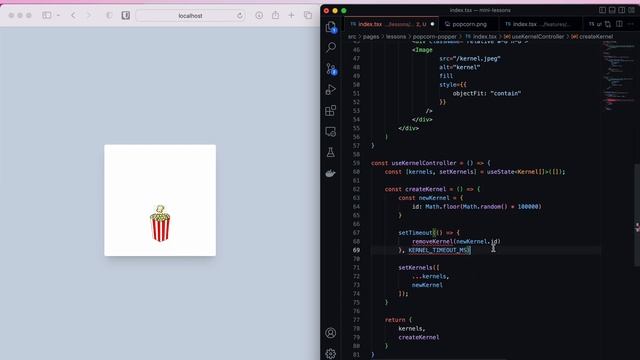
Task: Open the Source Control view
Action: pyautogui.click(x=331, y=69)
